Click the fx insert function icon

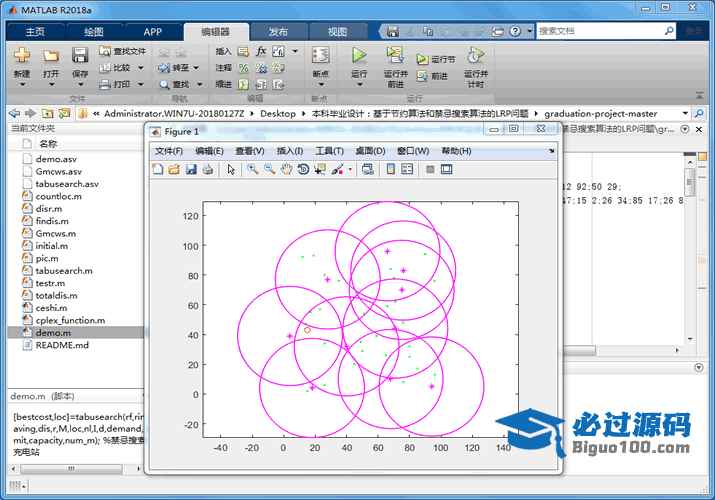coord(261,51)
